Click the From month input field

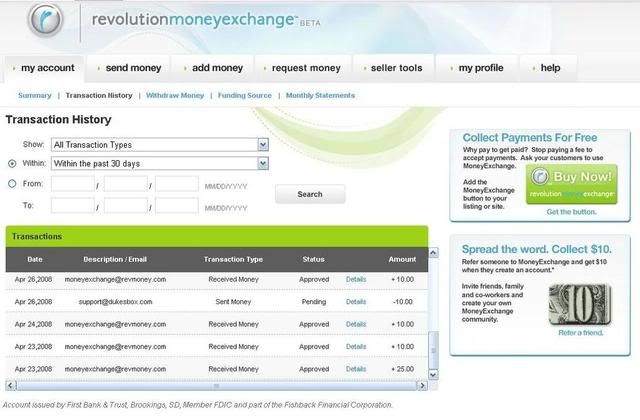73,184
